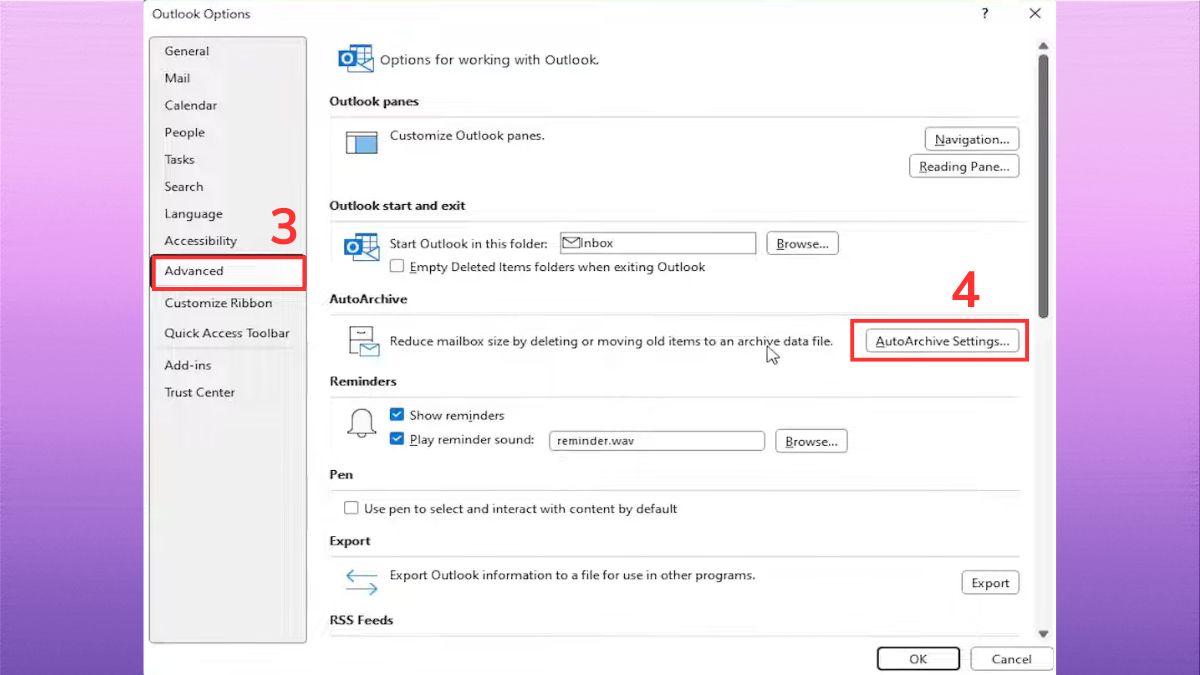
Task: Click the reminder.wav sound file field
Action: (657, 441)
